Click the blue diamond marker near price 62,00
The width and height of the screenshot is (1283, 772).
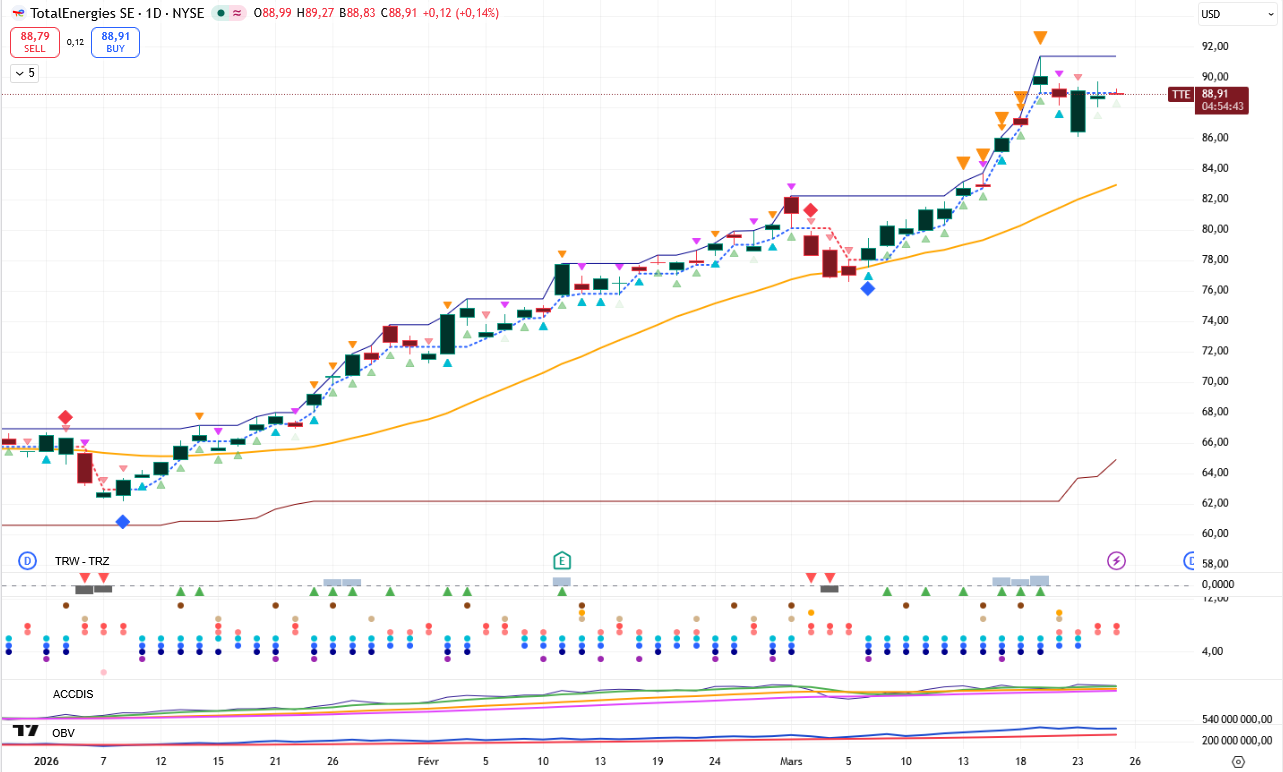123,521
